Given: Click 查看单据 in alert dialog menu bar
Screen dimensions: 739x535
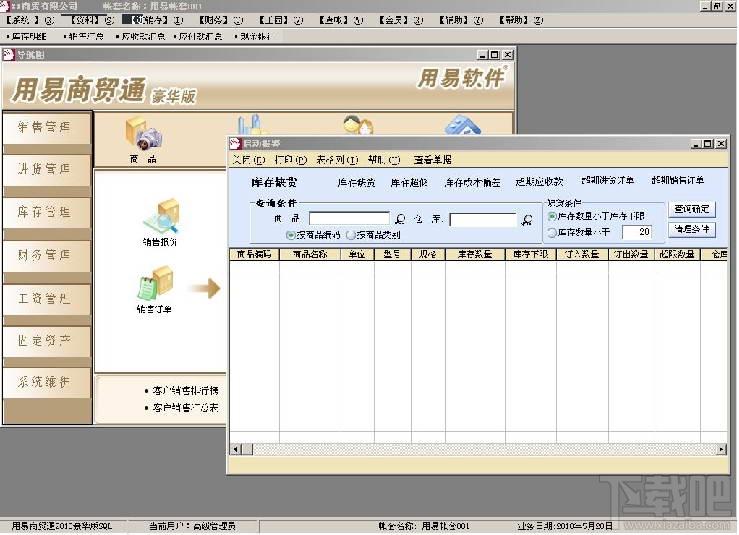Looking at the screenshot, I should click(x=433, y=160).
